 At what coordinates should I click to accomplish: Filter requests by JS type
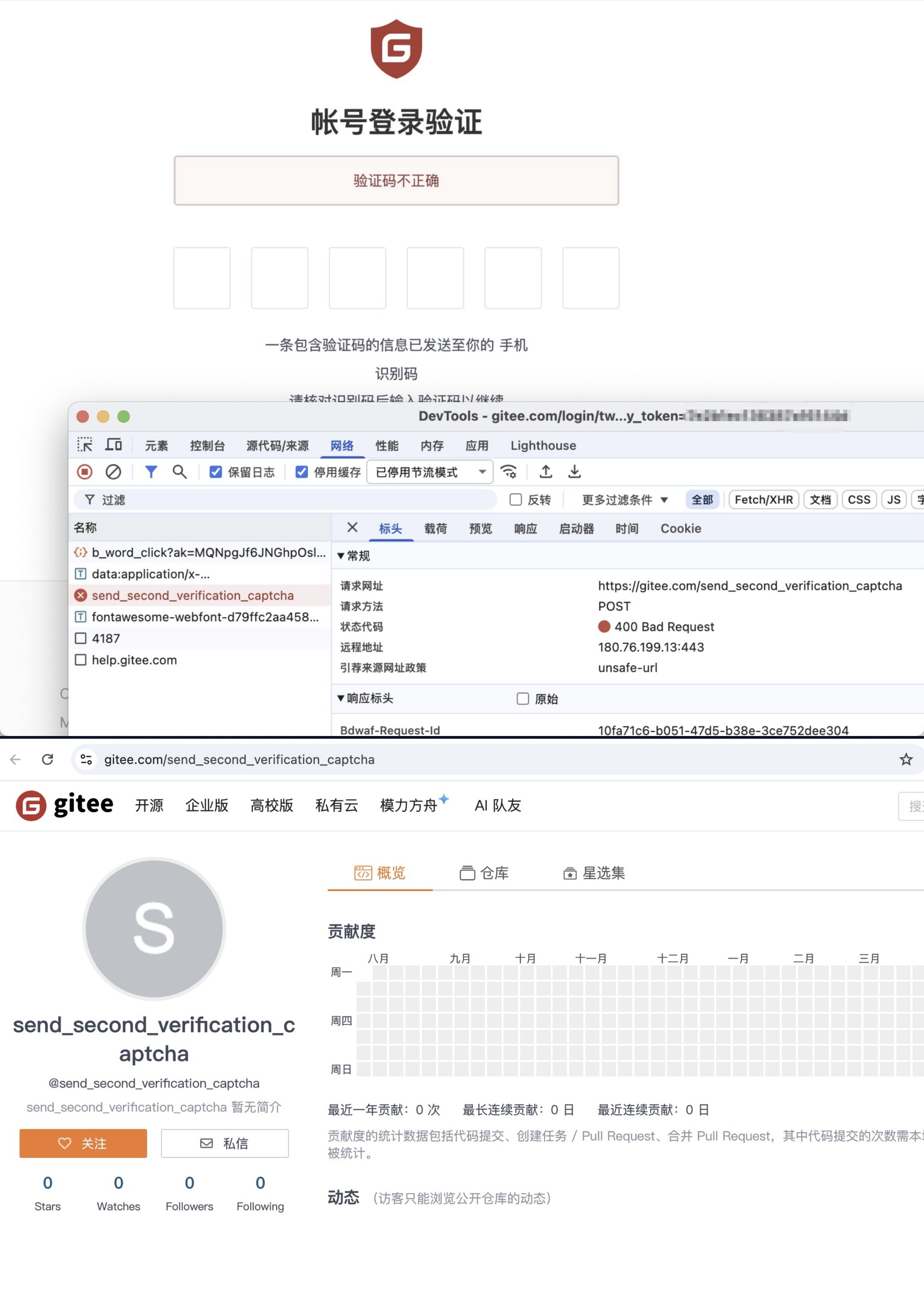894,500
